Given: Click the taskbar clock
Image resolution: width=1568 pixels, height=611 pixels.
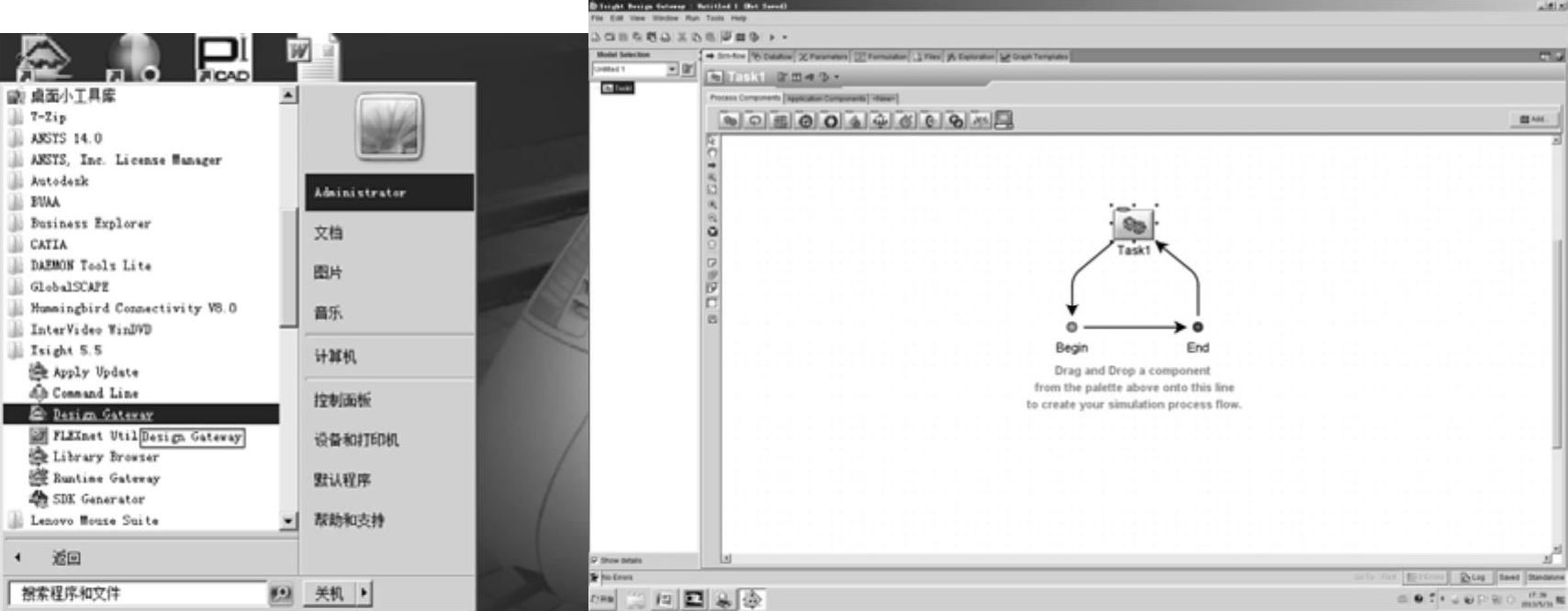Looking at the screenshot, I should pos(1538,599).
